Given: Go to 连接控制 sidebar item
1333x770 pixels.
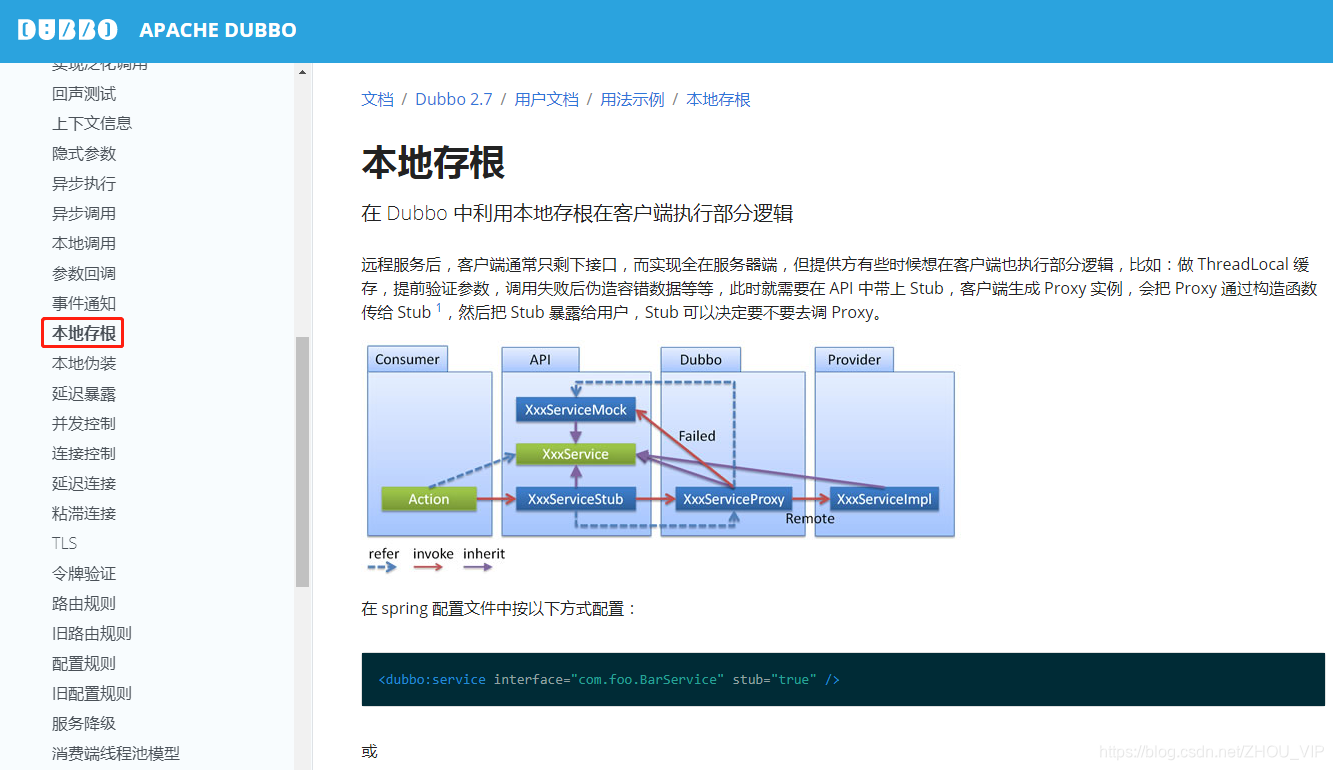Looking at the screenshot, I should (x=84, y=453).
